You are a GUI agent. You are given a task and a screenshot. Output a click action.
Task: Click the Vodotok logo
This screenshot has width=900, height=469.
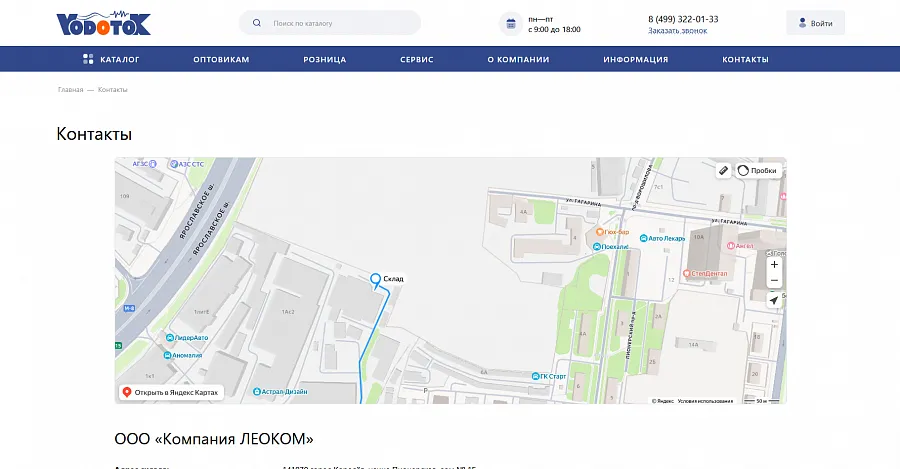(103, 24)
